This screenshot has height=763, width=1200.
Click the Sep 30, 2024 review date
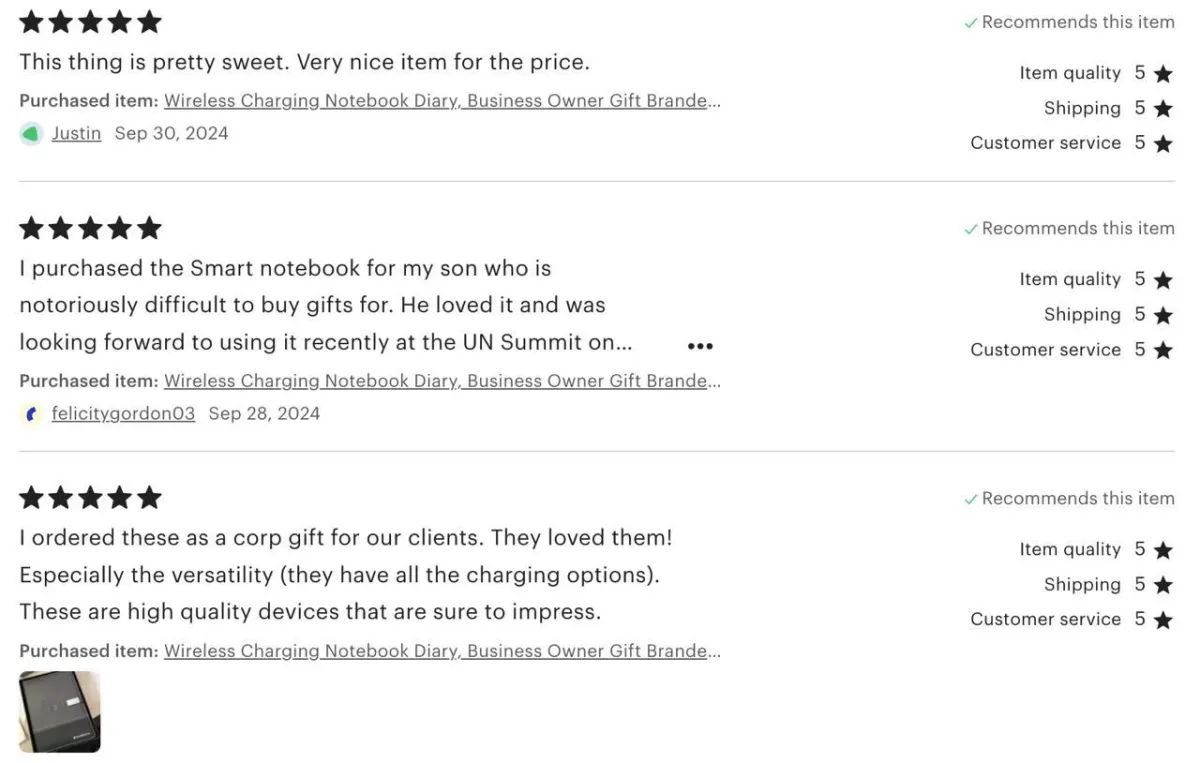[x=171, y=133]
